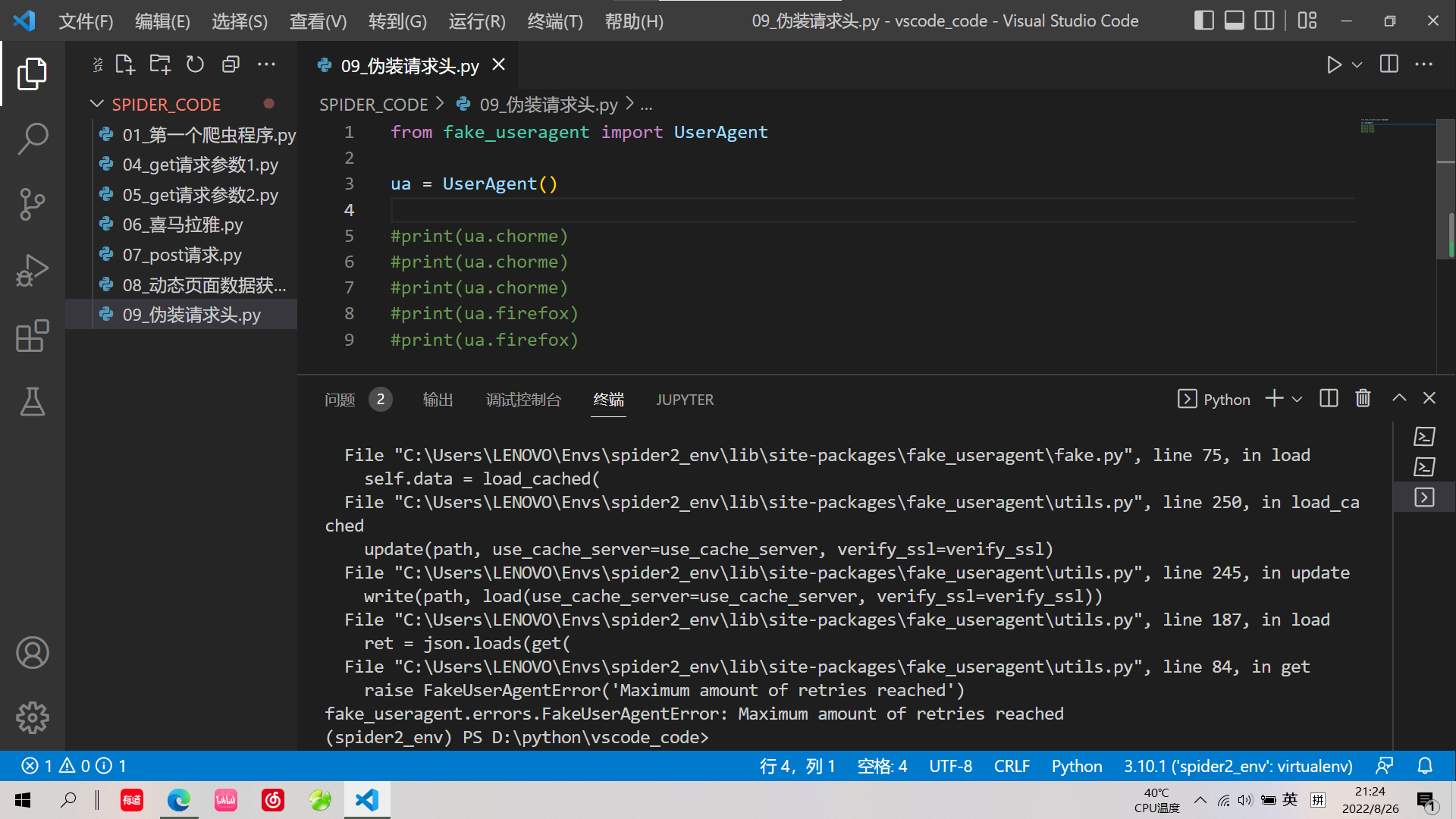The height and width of the screenshot is (819, 1456).
Task: Open the 终端(T) menu
Action: point(555,21)
